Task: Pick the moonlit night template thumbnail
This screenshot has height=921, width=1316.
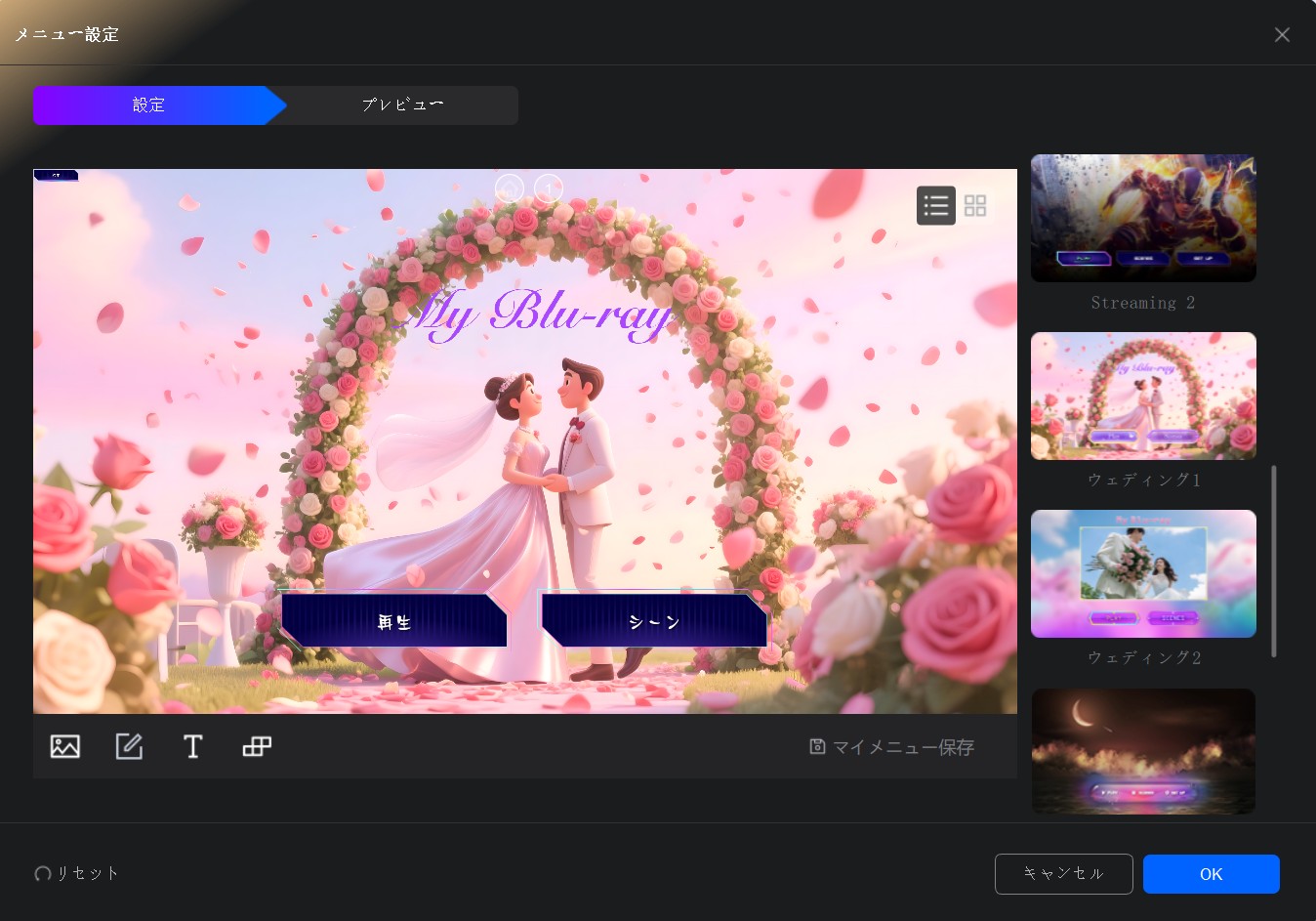Action: point(1143,751)
